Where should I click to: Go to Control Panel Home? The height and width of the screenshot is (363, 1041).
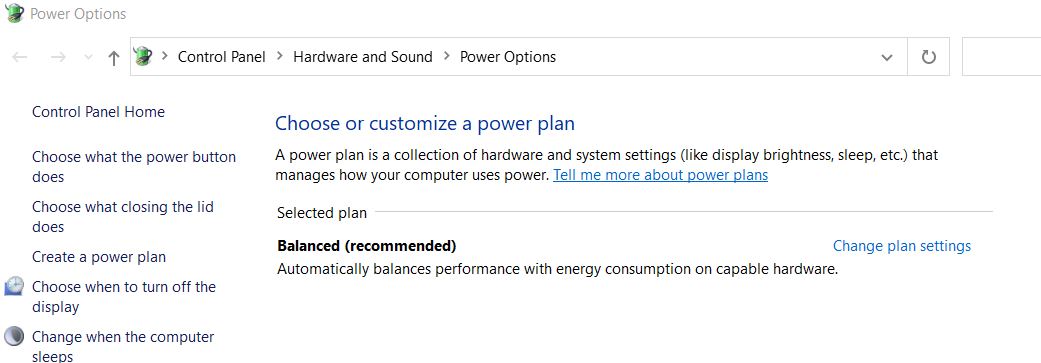[98, 111]
